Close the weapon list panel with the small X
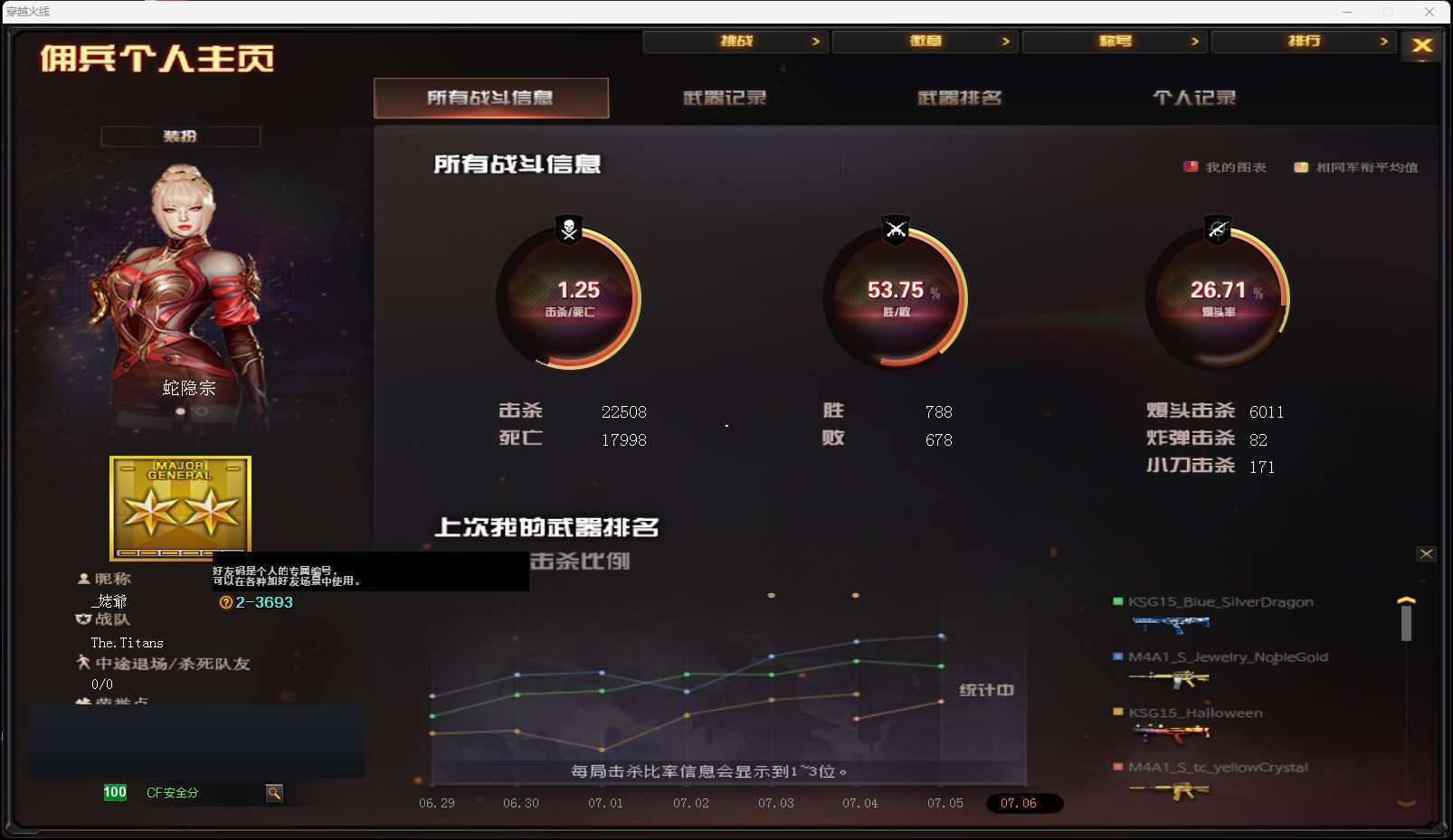Screen dimensions: 1453x840 (x=1426, y=553)
